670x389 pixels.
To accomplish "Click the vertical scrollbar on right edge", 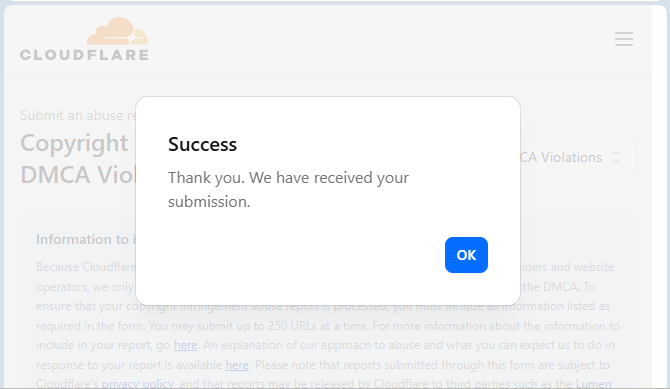I will (659, 194).
